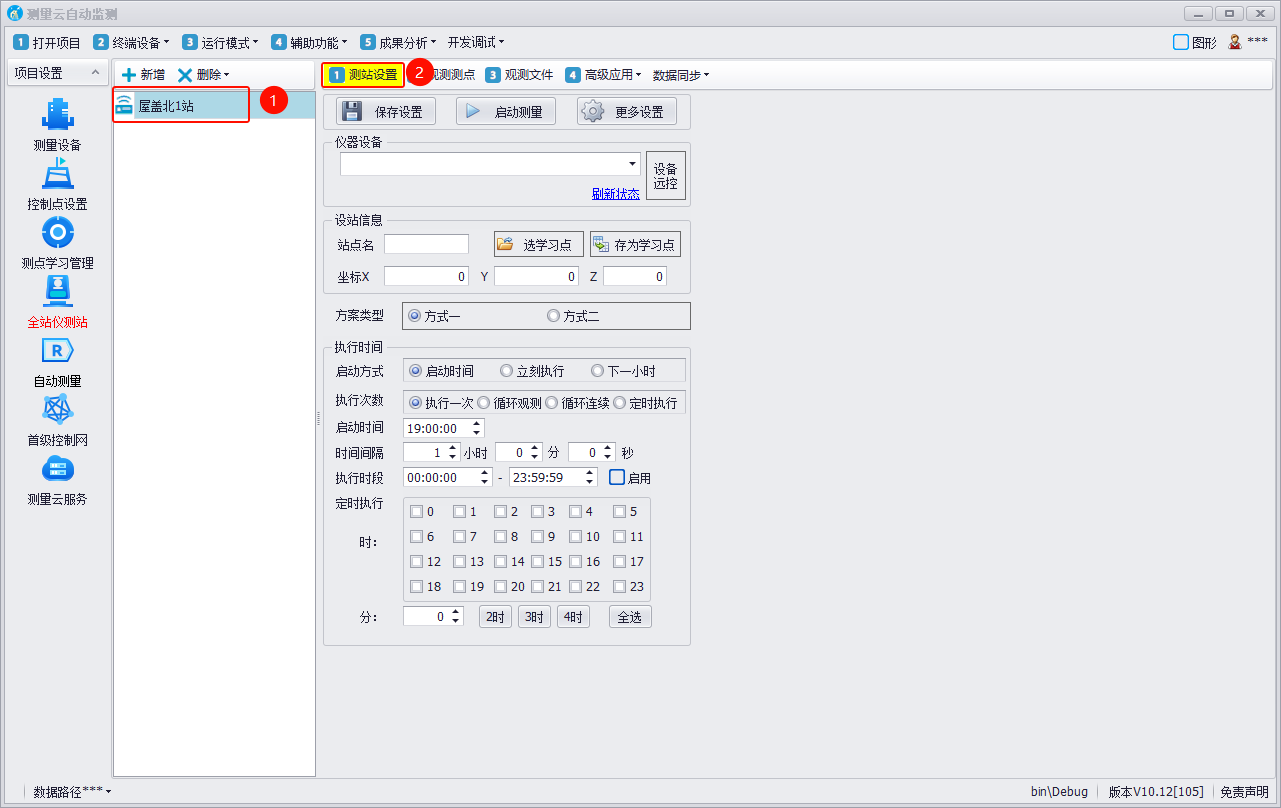1281x808 pixels.
Task: Open the 成果分析 menu
Action: (x=398, y=43)
